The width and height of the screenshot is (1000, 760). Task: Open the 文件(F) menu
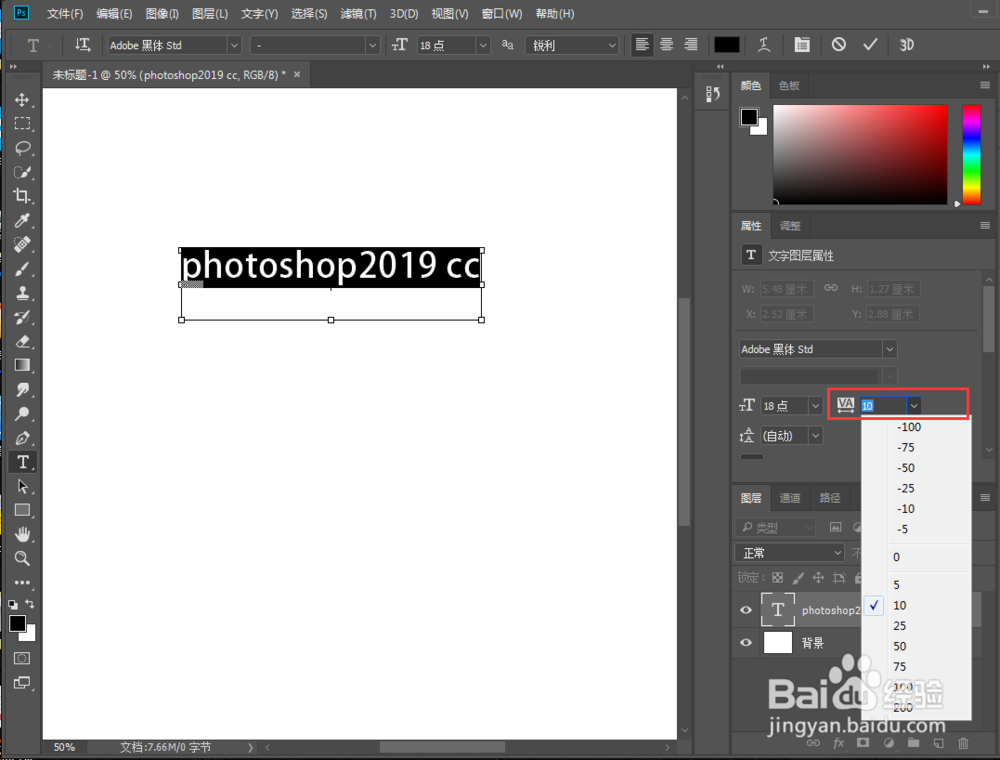click(x=65, y=13)
